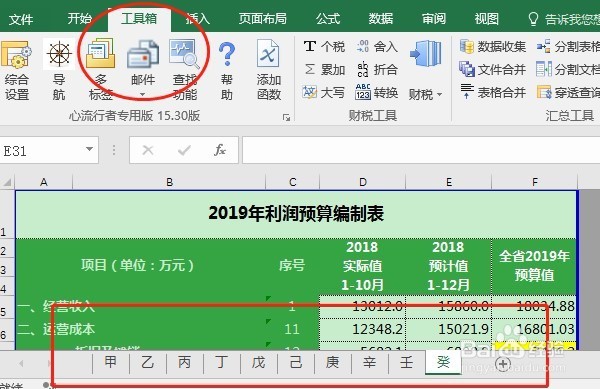Select column D header
Viewport: 600px width, 389px height.
point(362,182)
